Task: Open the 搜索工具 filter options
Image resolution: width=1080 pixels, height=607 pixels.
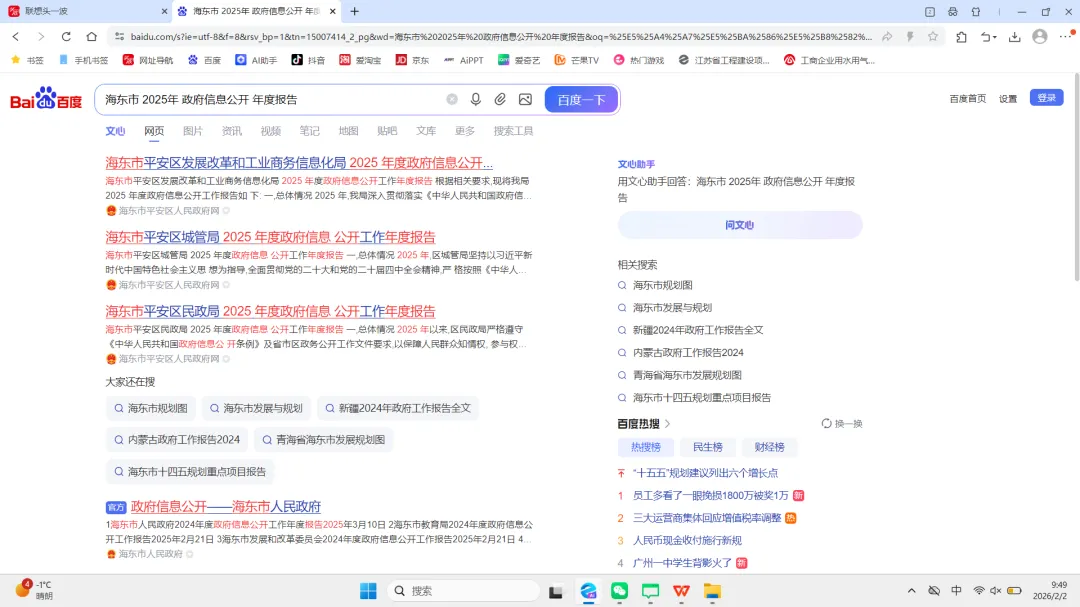Action: (513, 131)
